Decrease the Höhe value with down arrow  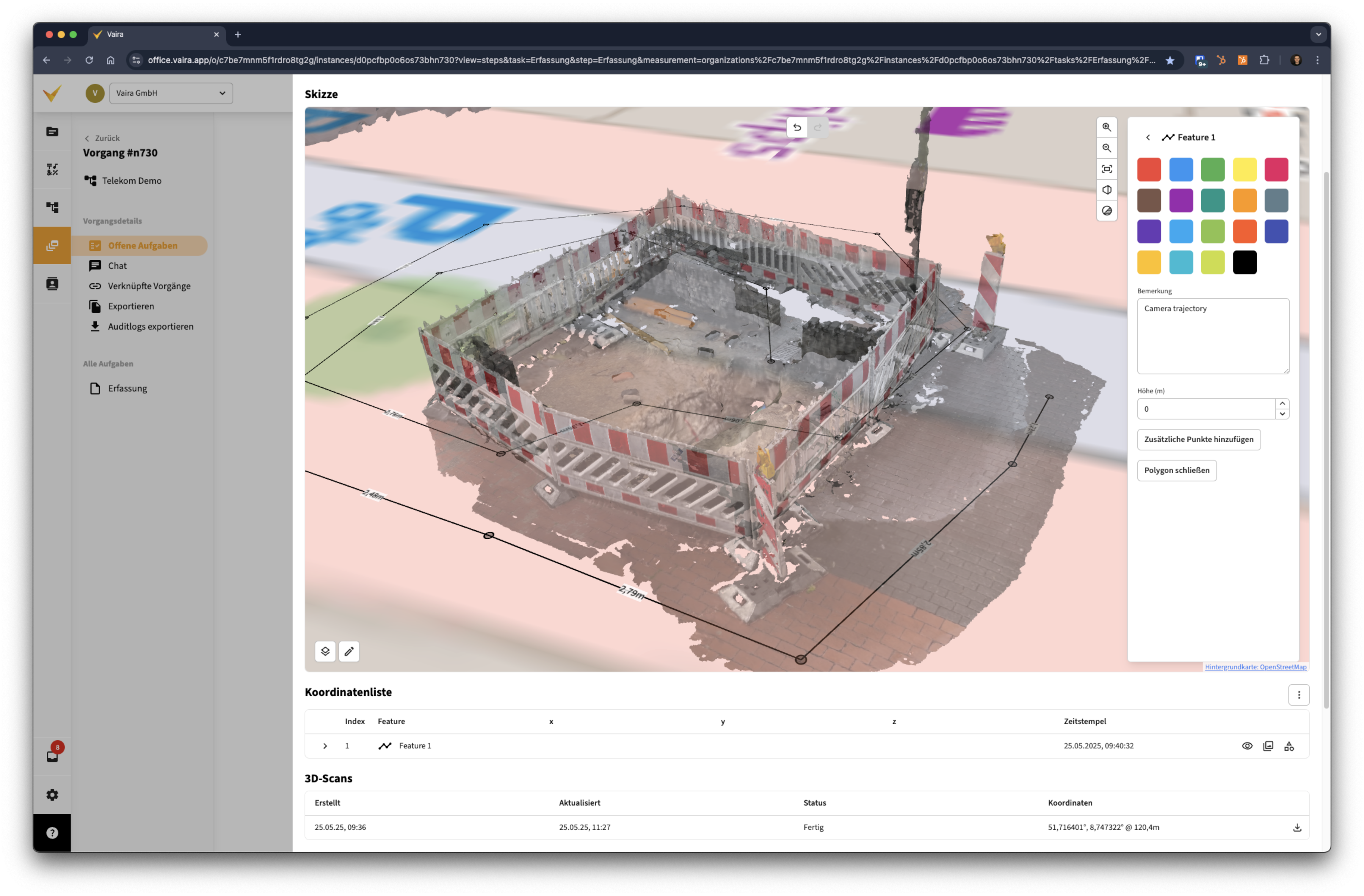click(x=1282, y=414)
